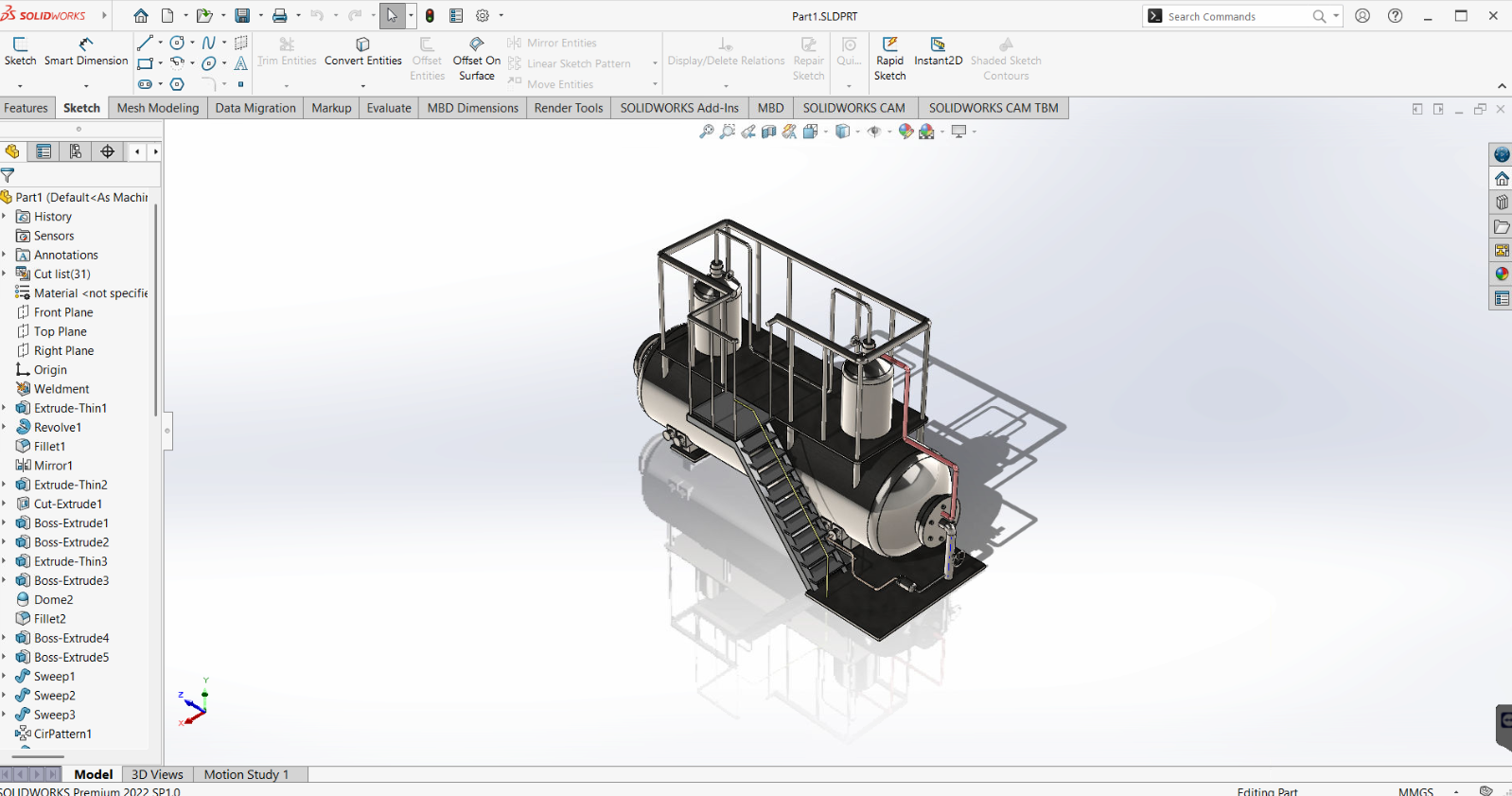
Task: Open the Section View tool
Action: click(x=768, y=132)
